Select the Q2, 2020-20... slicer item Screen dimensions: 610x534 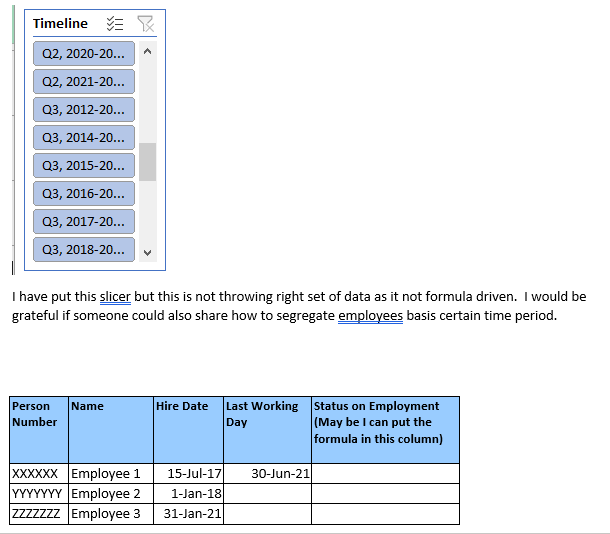pyautogui.click(x=84, y=54)
